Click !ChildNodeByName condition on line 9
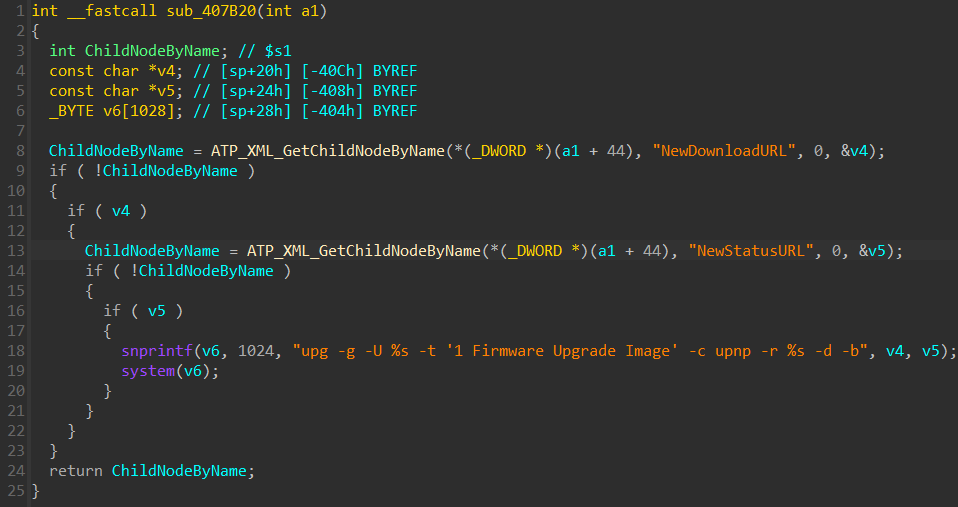Viewport: 958px width, 507px height. pyautogui.click(x=166, y=170)
